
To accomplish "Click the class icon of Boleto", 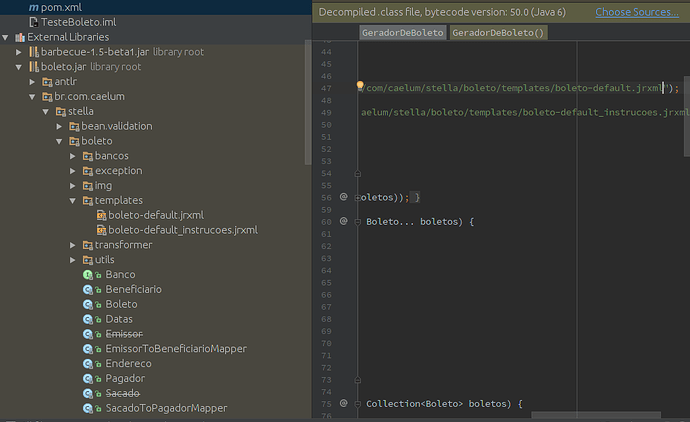I will click(88, 305).
